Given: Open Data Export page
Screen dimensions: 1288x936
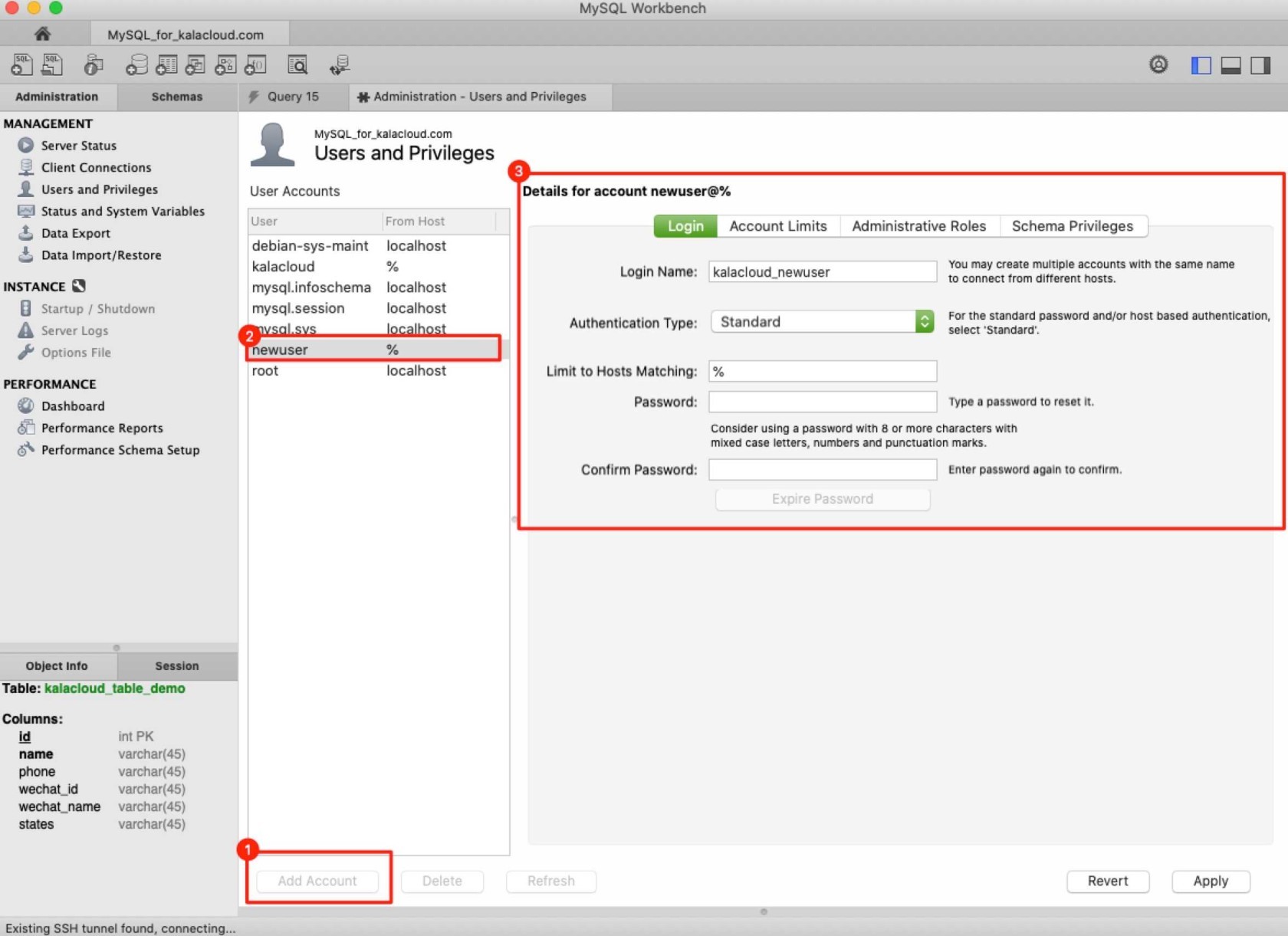Looking at the screenshot, I should [x=75, y=233].
